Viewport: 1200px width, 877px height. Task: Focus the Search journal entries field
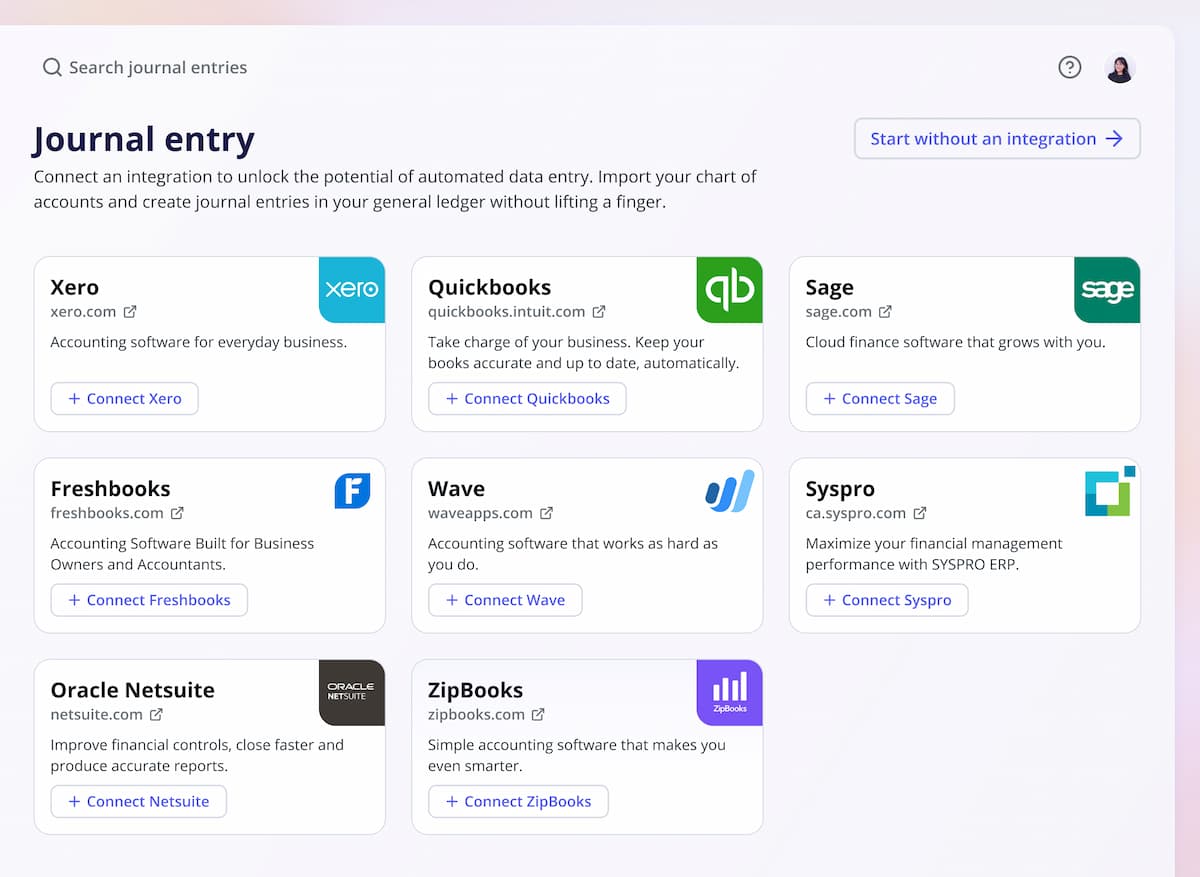(x=158, y=67)
